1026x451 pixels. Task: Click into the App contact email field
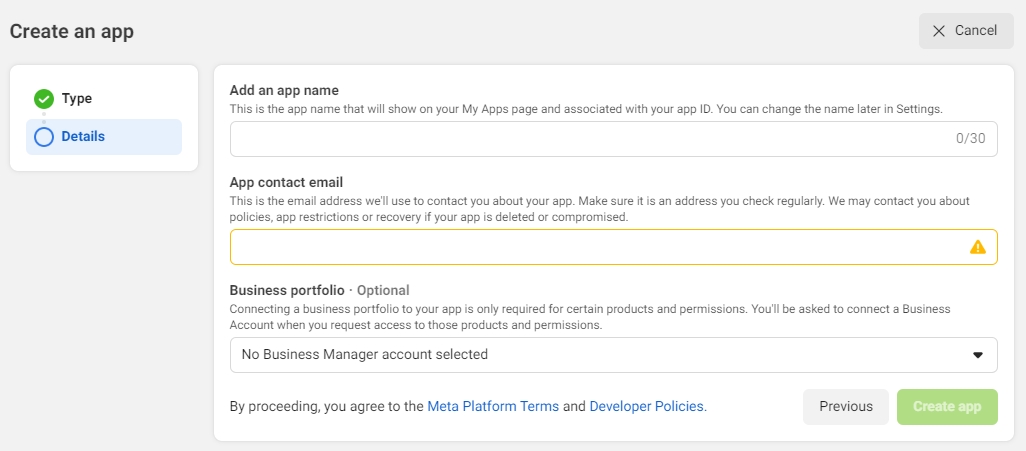pos(595,247)
